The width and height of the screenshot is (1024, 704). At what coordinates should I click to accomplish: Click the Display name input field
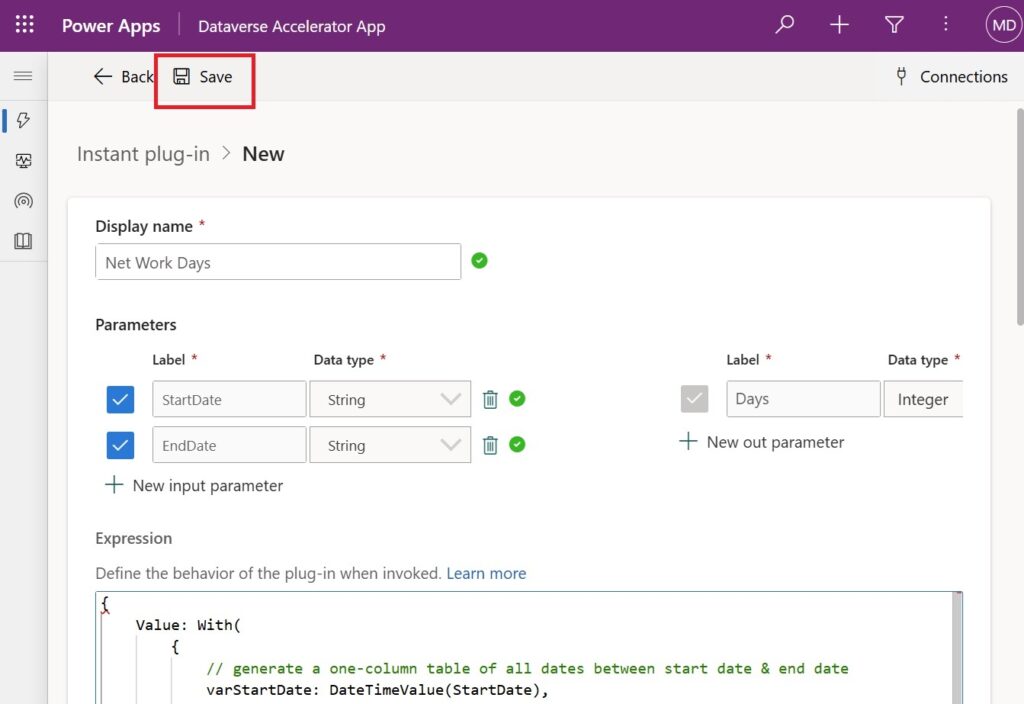277,261
